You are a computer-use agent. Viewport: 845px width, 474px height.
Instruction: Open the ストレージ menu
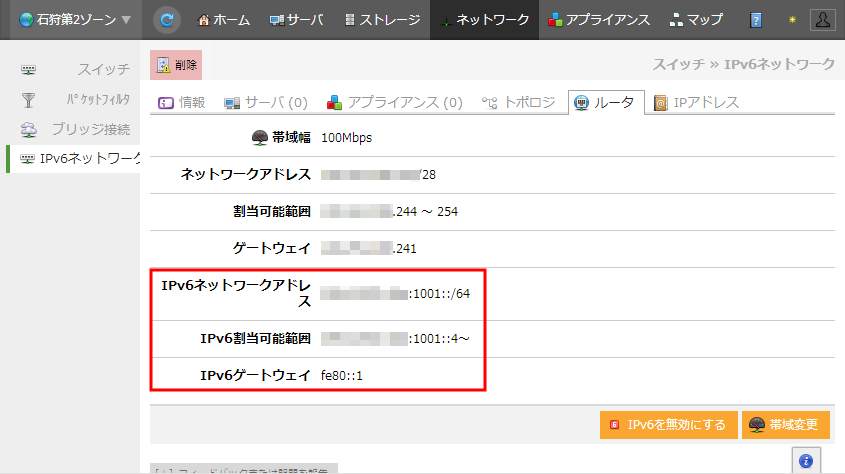coord(382,20)
